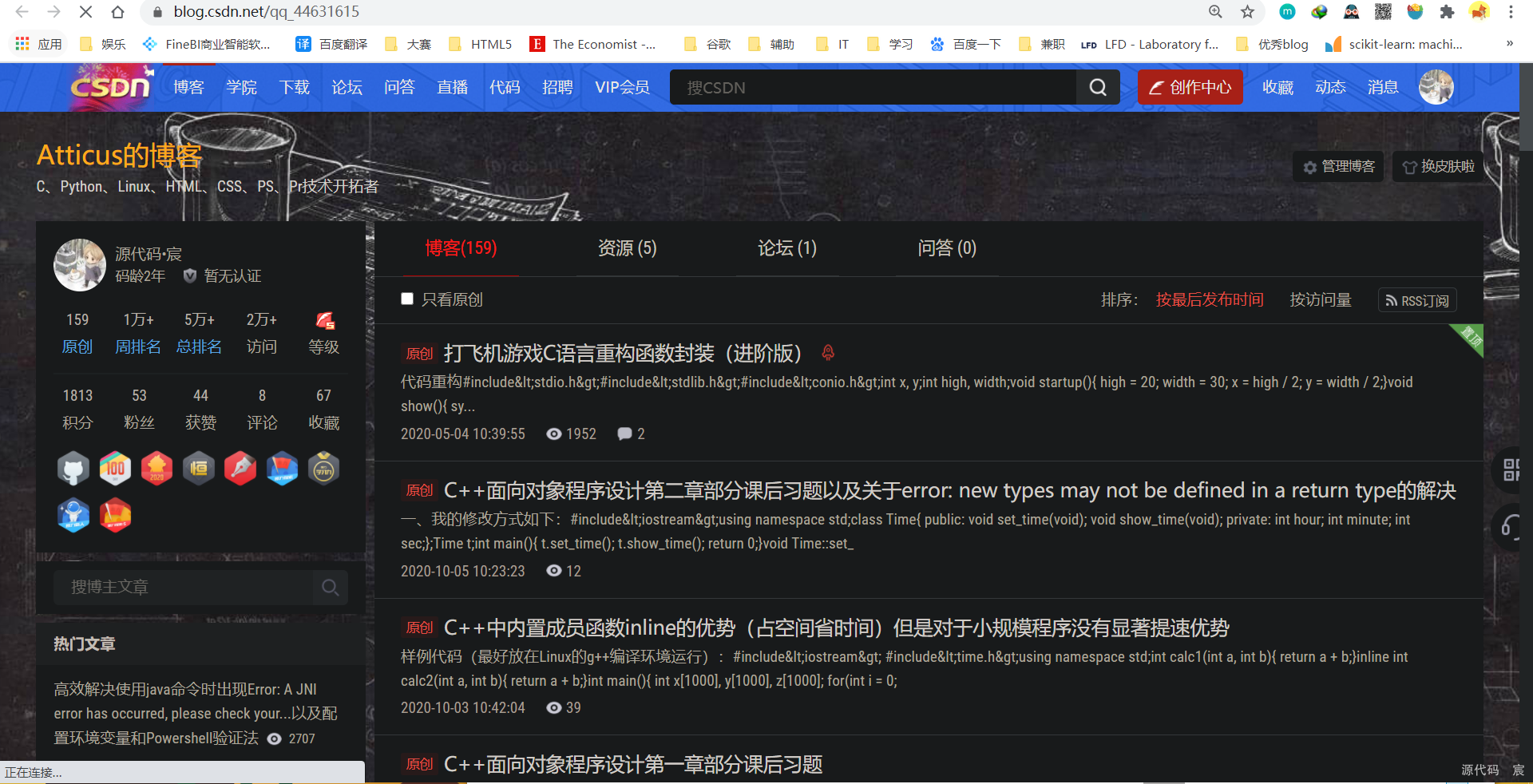The image size is (1533, 784).
Task: Open The Economist bookmark
Action: pos(593,44)
